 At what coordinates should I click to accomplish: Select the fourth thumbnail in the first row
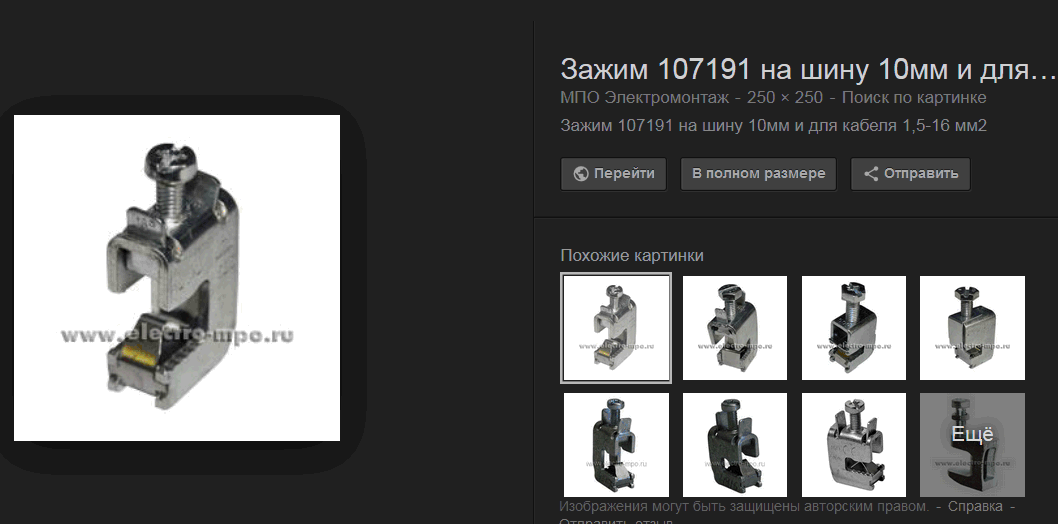click(x=972, y=328)
